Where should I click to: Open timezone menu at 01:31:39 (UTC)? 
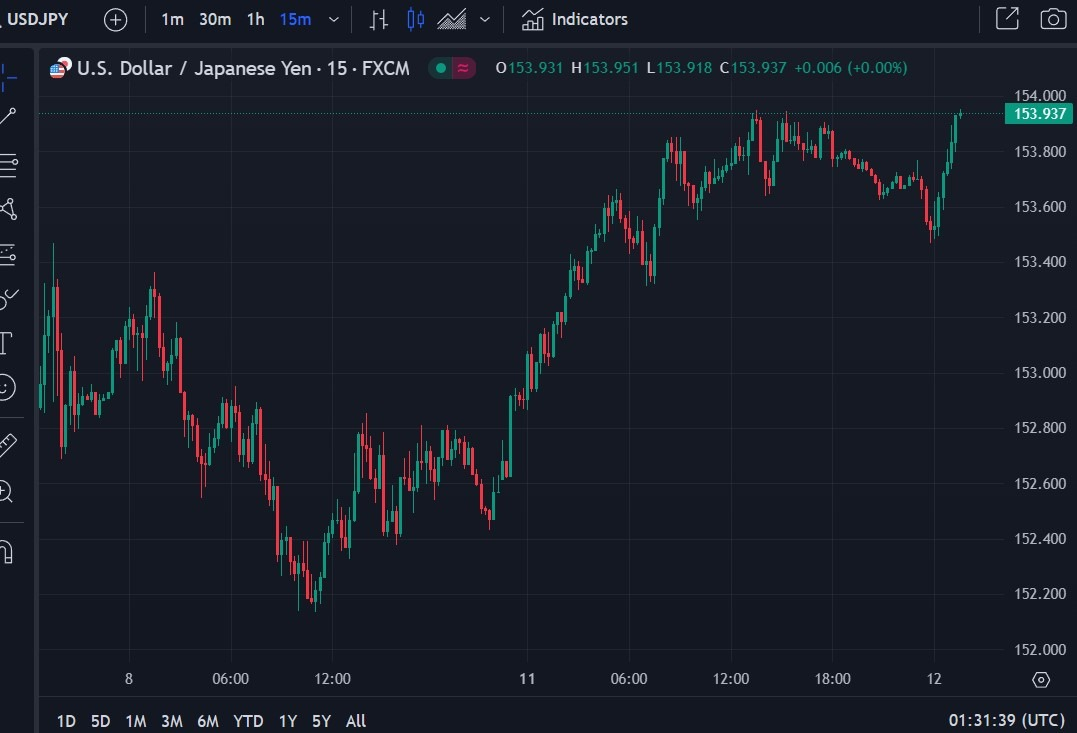[1006, 720]
